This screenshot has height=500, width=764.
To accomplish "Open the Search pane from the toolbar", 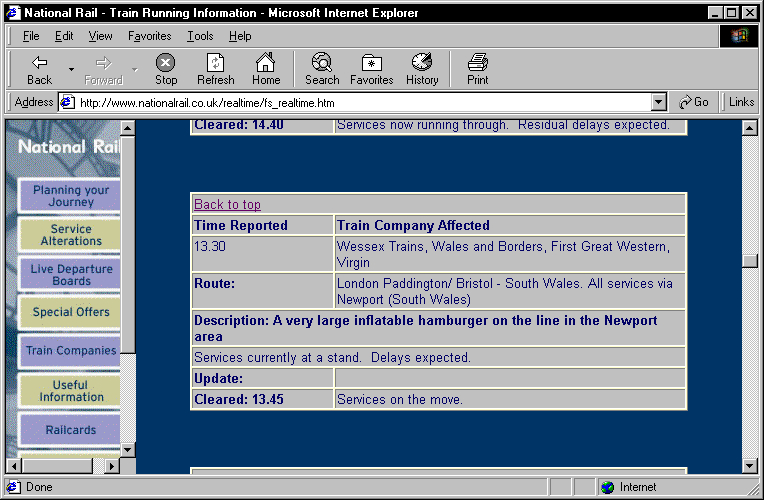I will pos(322,70).
